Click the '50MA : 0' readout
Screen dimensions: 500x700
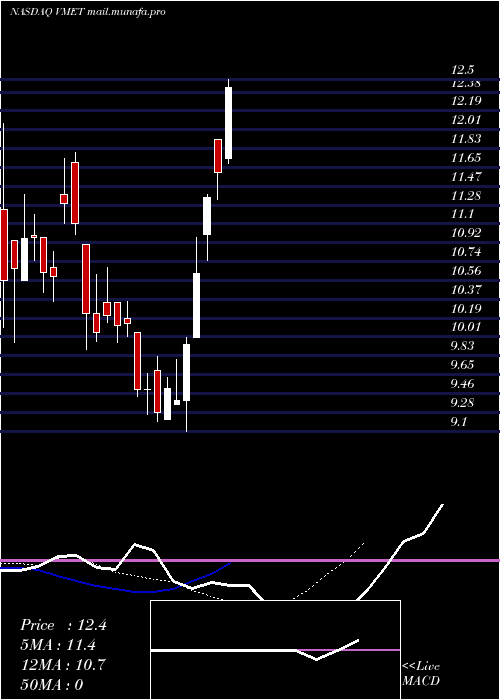click(x=52, y=685)
